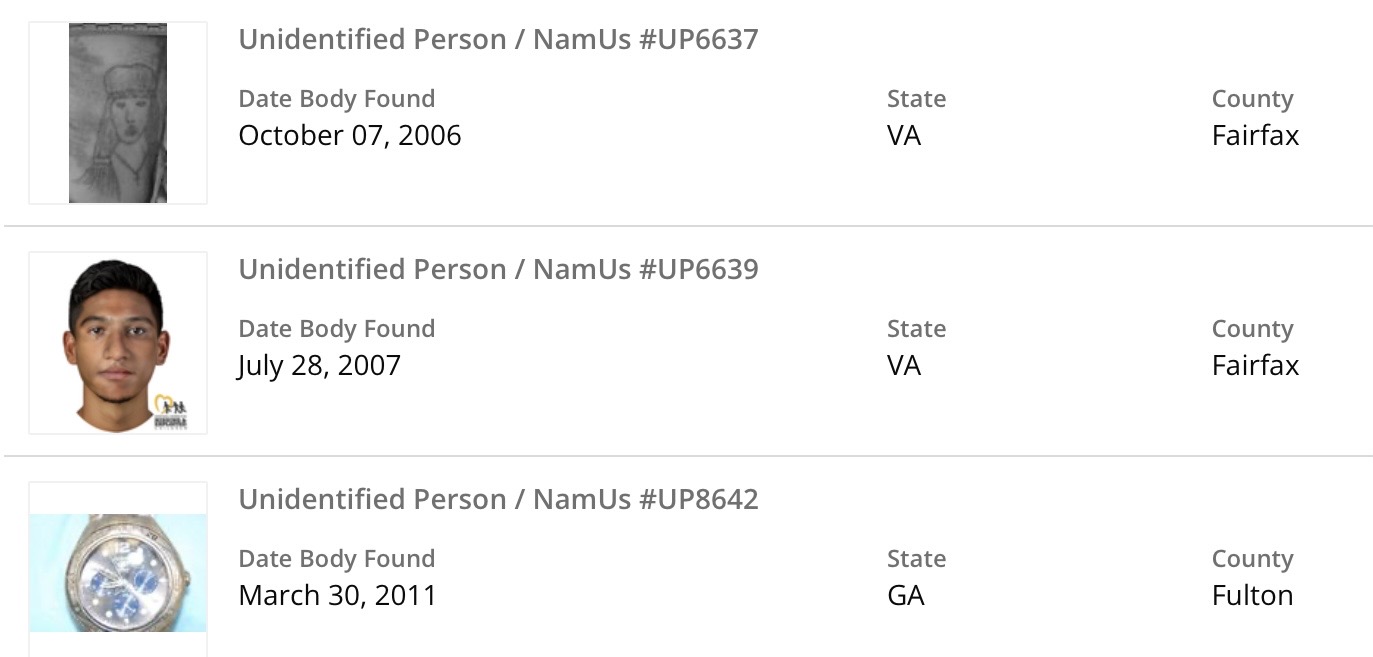This screenshot has width=1373, height=657.
Task: Open the Unidentified Person NamUs #UP6639 case
Action: 498,270
